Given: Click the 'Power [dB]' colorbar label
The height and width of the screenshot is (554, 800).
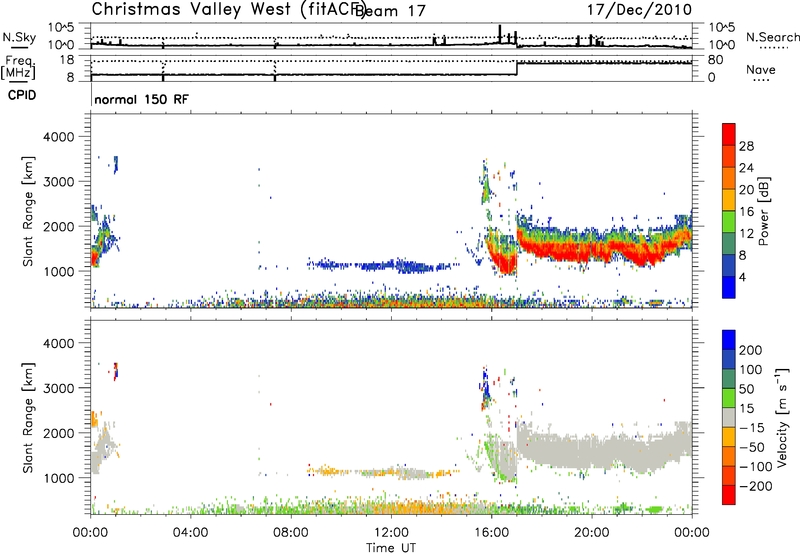Looking at the screenshot, I should [763, 211].
